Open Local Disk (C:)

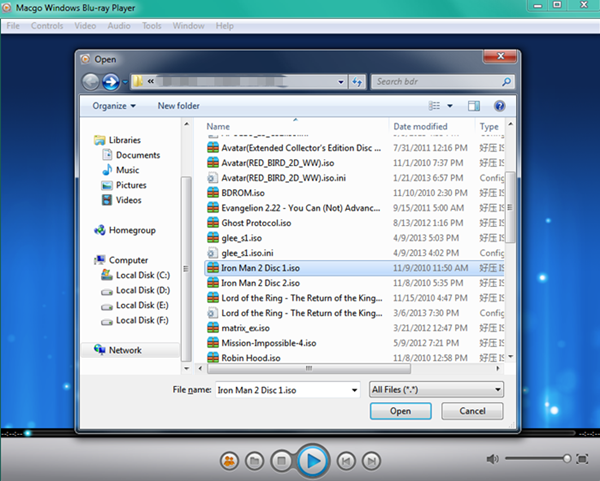click(135, 275)
